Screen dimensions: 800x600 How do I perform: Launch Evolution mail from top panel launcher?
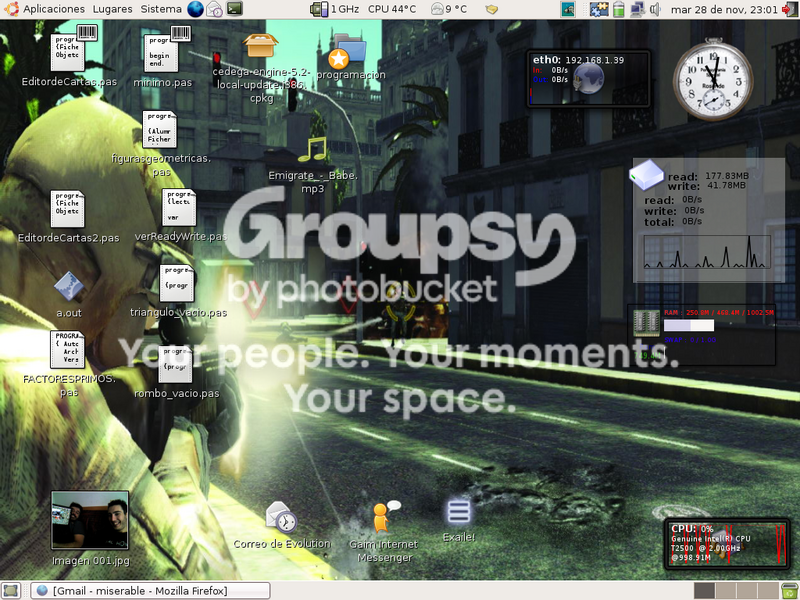pyautogui.click(x=214, y=9)
